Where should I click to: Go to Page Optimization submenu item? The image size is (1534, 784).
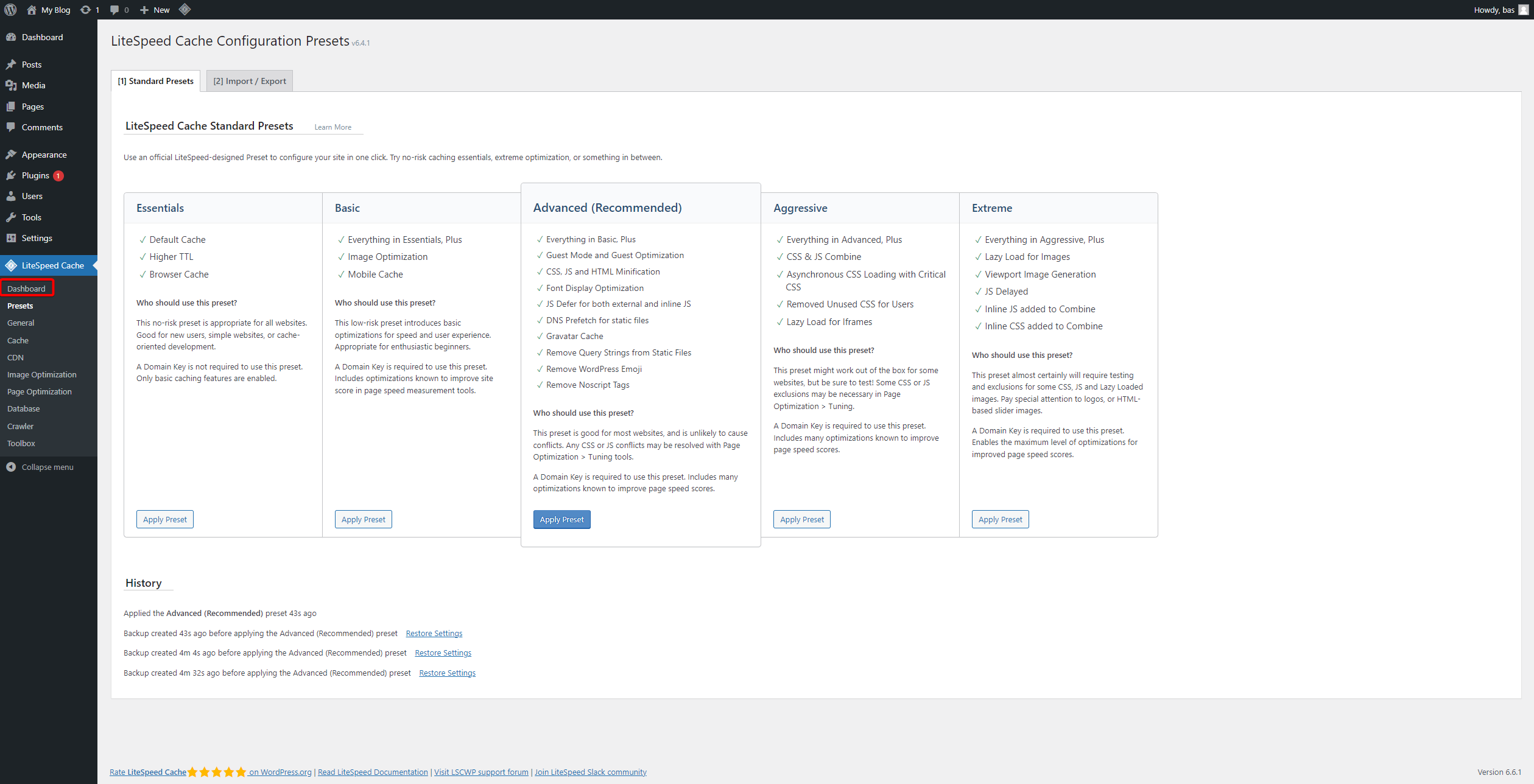(39, 391)
